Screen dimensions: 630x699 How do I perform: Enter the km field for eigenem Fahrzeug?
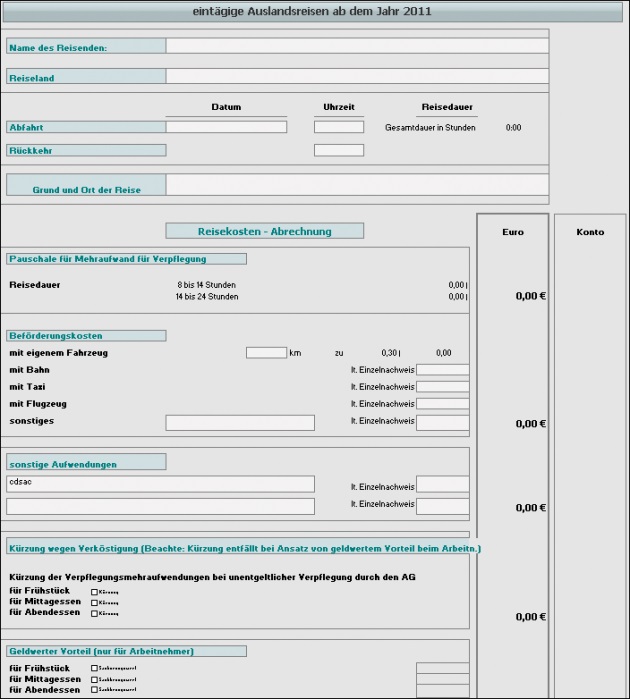click(x=266, y=352)
